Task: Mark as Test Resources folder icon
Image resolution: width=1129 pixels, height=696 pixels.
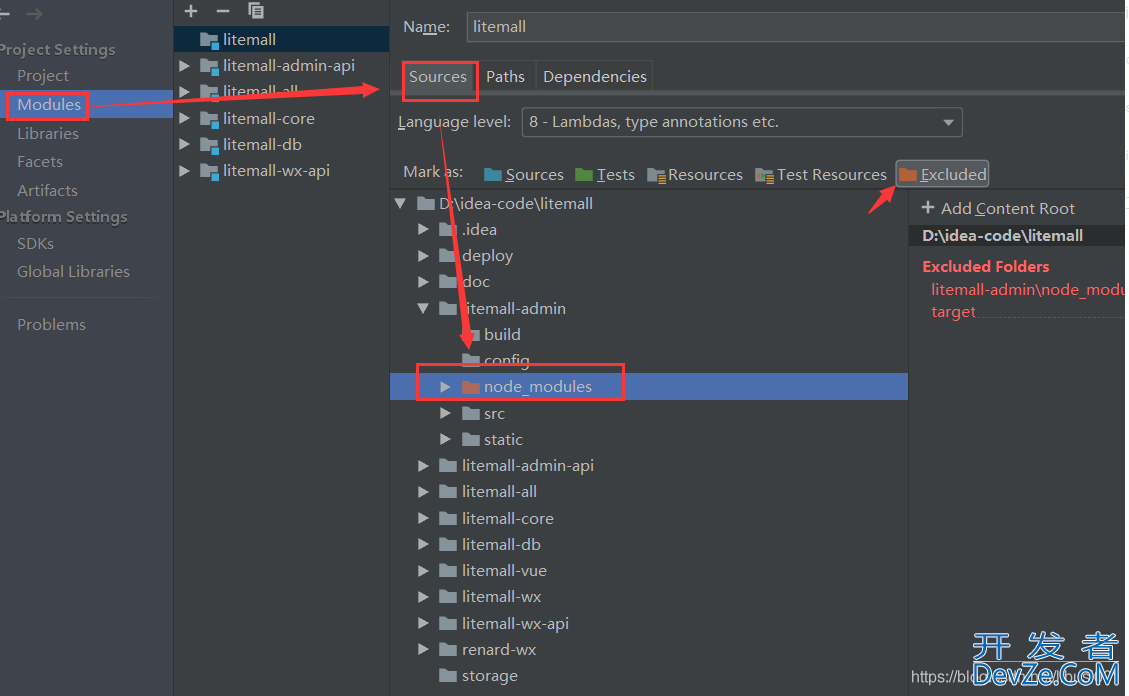Action: pyautogui.click(x=764, y=175)
